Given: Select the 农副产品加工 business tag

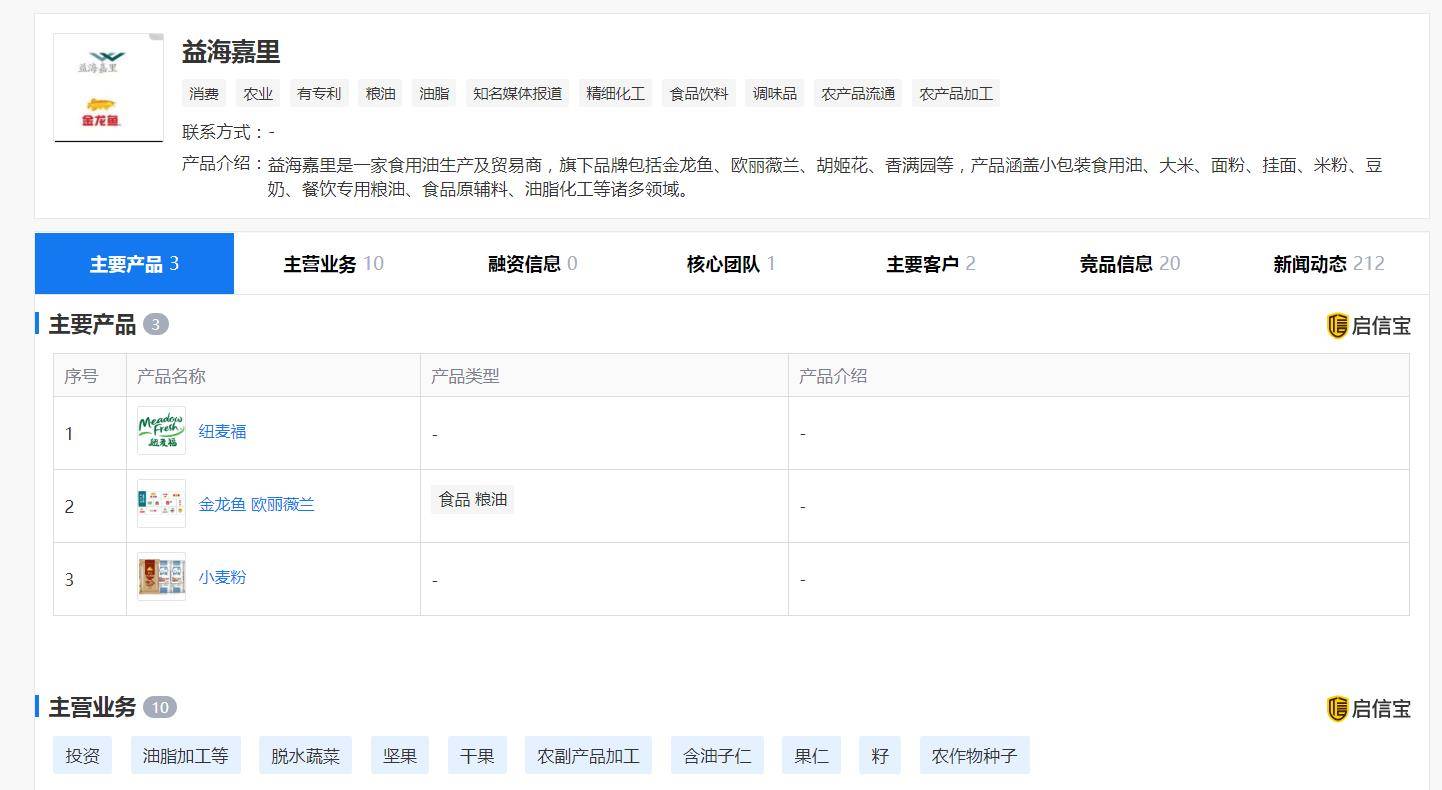Looking at the screenshot, I should point(588,756).
